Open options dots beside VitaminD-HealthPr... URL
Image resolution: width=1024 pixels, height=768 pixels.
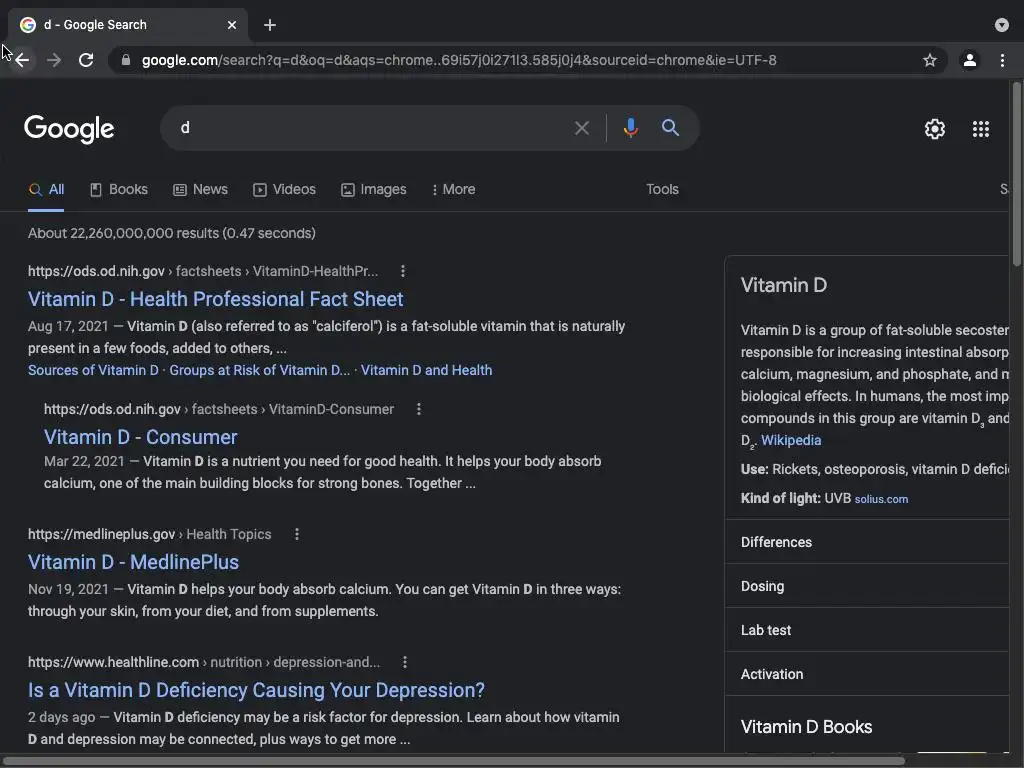click(403, 271)
